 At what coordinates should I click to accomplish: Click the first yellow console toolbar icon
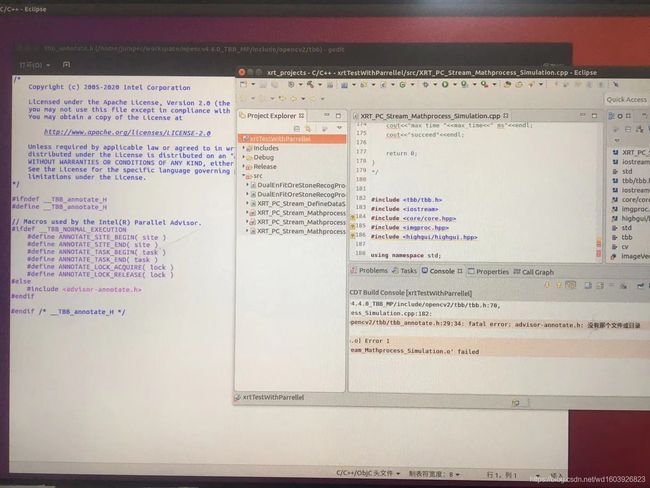(x=548, y=285)
